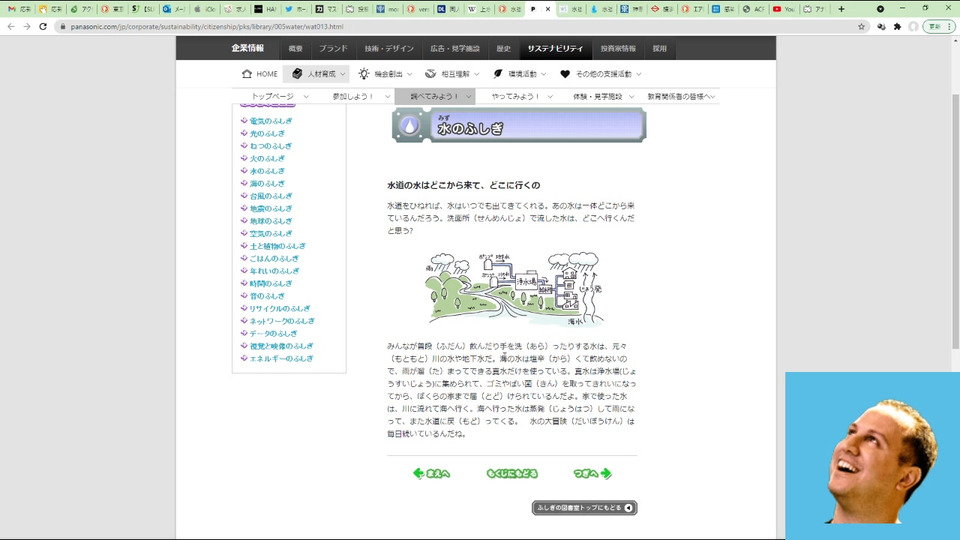Screen dimensions: 960x540
Task: Open the Chrome profile avatar
Action: coord(913,26)
